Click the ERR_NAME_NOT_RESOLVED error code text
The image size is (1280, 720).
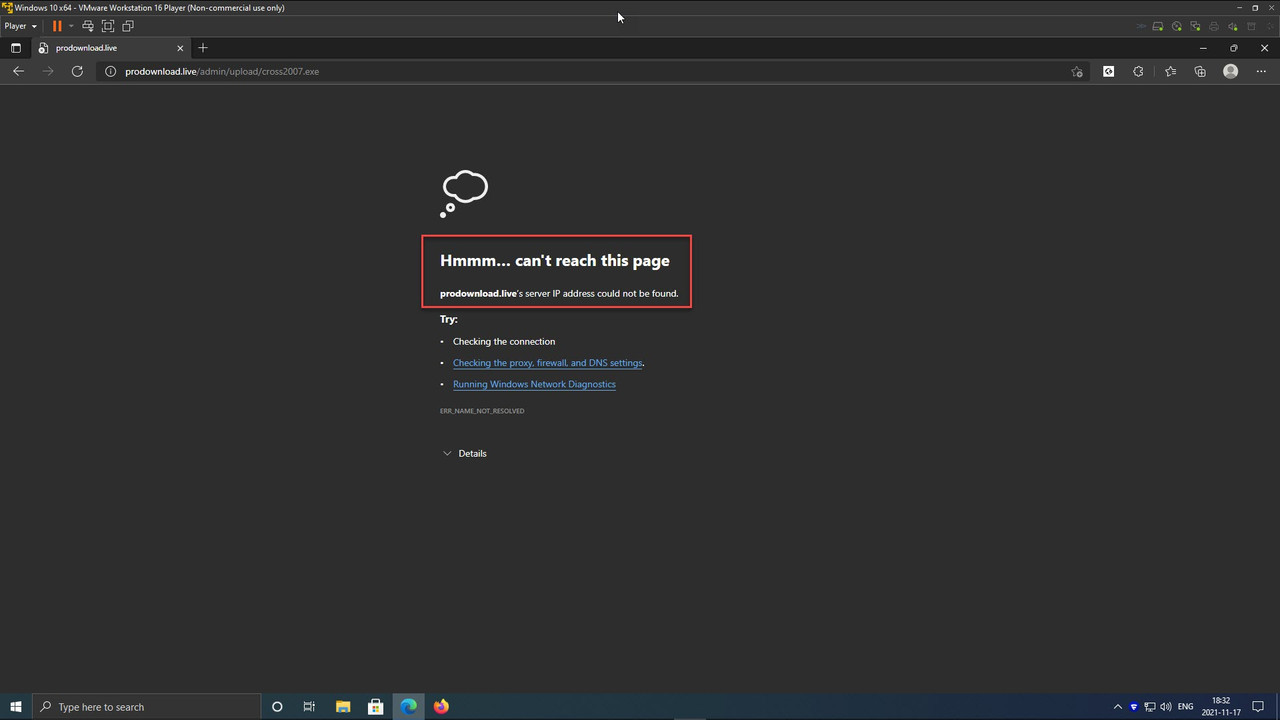click(x=482, y=411)
